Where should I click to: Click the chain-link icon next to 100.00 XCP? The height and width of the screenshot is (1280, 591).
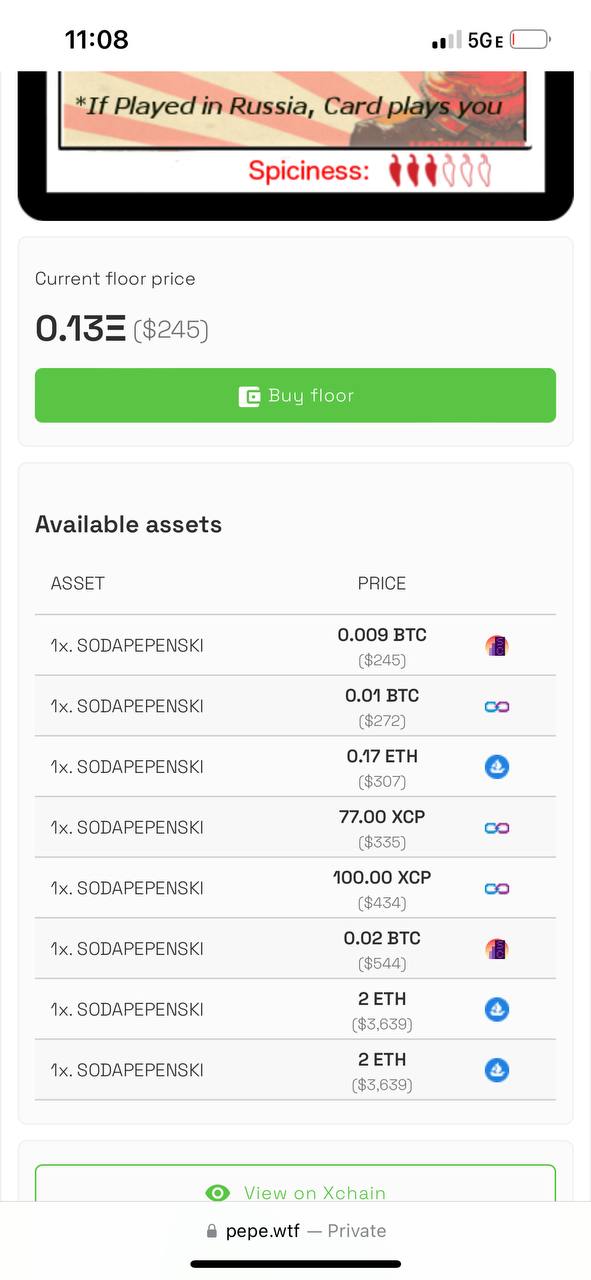click(497, 888)
